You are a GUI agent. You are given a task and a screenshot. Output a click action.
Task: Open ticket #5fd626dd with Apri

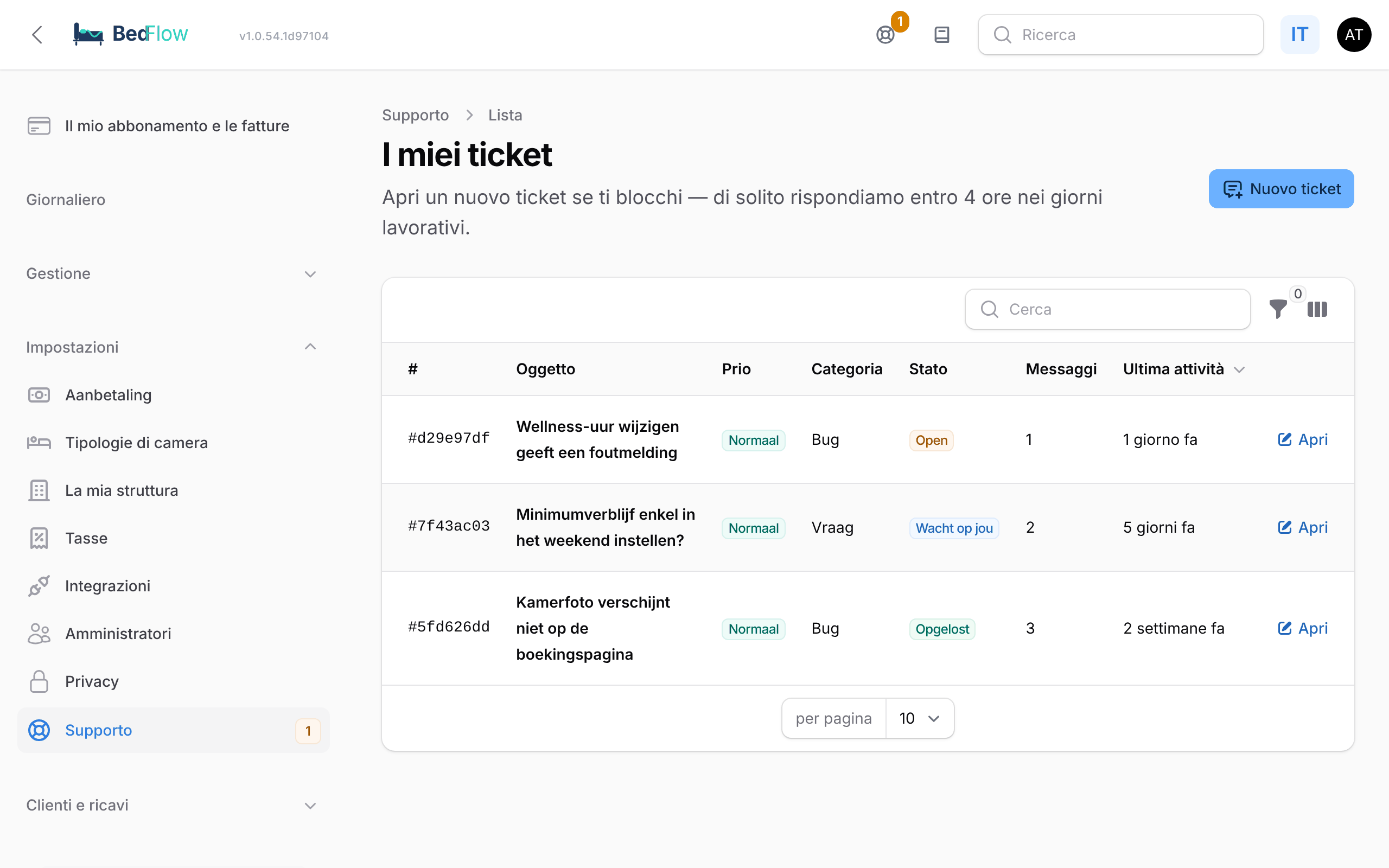[x=1302, y=629]
